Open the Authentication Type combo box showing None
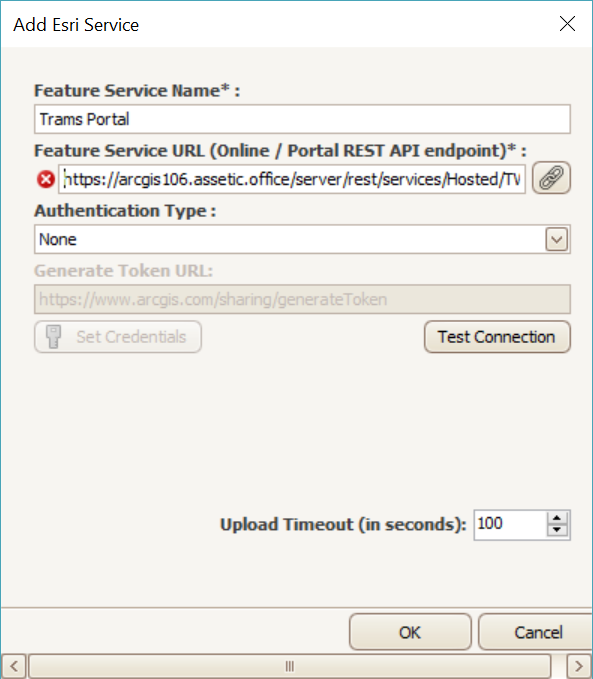This screenshot has width=593, height=679. (x=302, y=239)
